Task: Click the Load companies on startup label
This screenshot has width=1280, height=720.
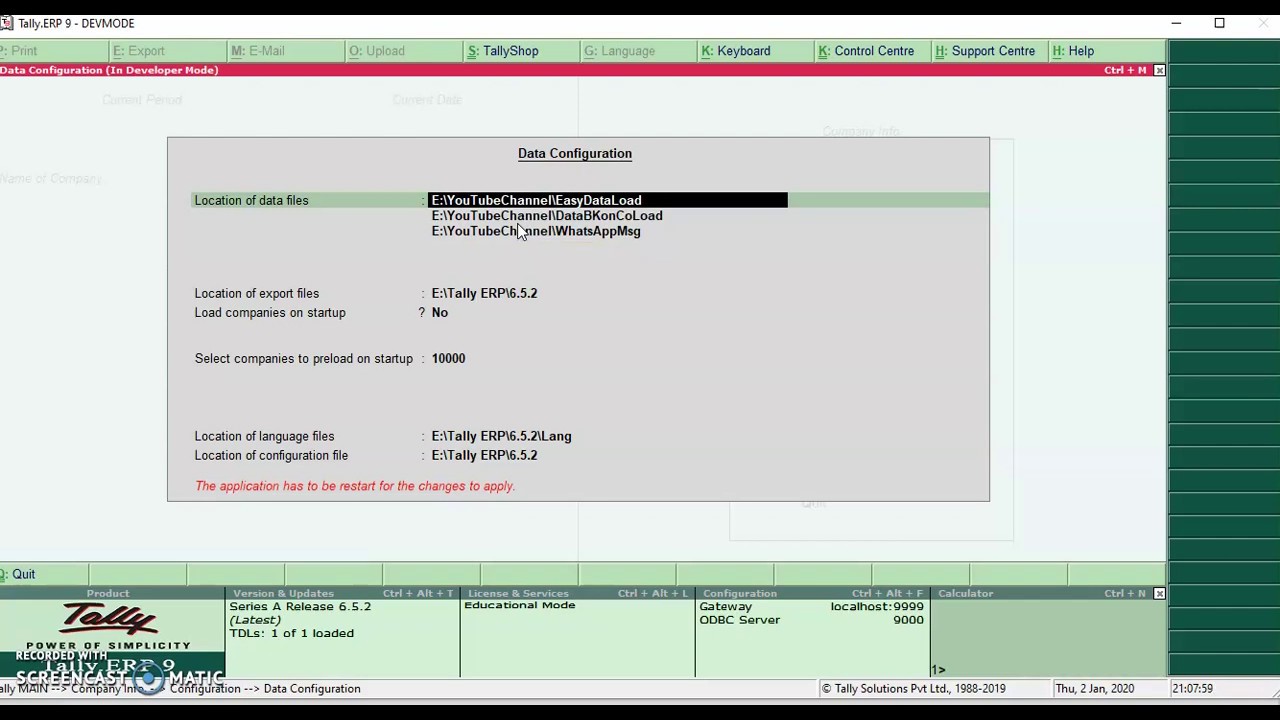Action: pyautogui.click(x=270, y=313)
